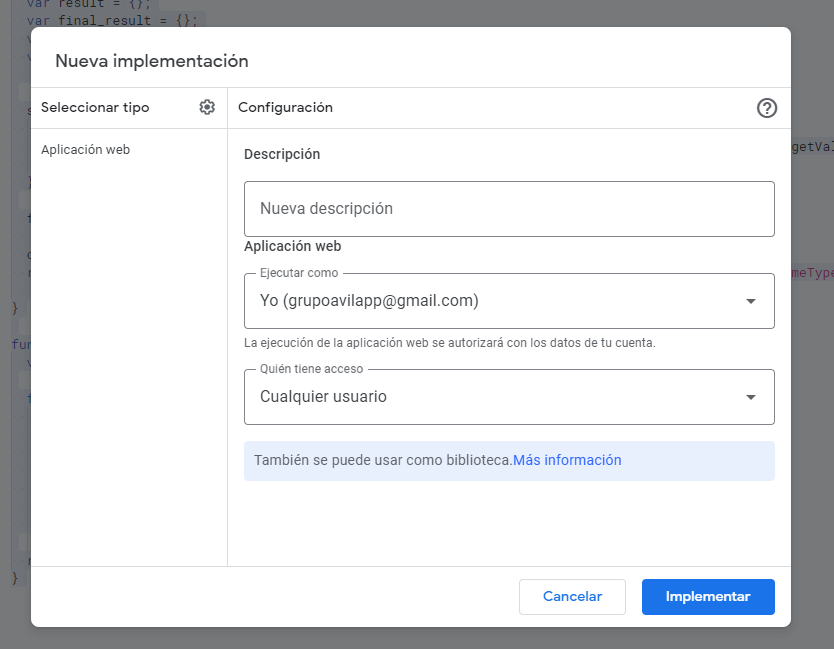
Task: Click the Yo (grupoavilapp@gmail.com) selected value
Action: pos(369,301)
